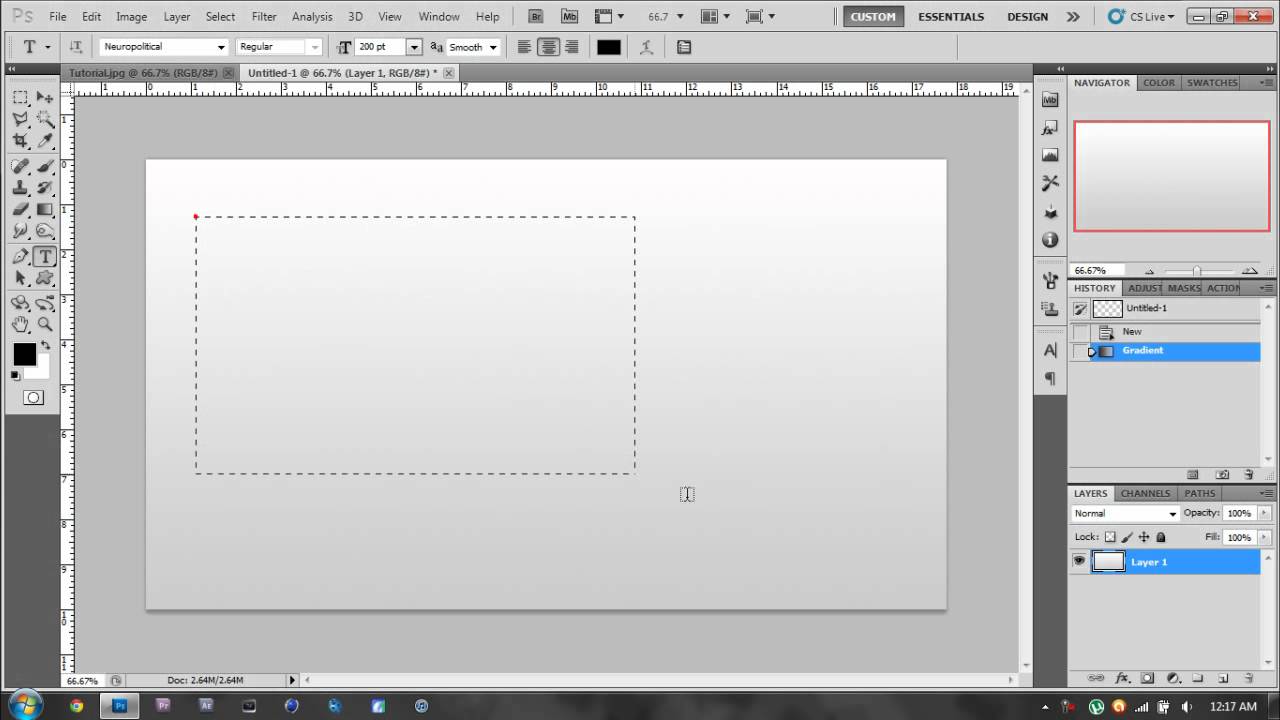Select the Polygonal Lasso tool
Image resolution: width=1280 pixels, height=720 pixels.
pyautogui.click(x=20, y=119)
